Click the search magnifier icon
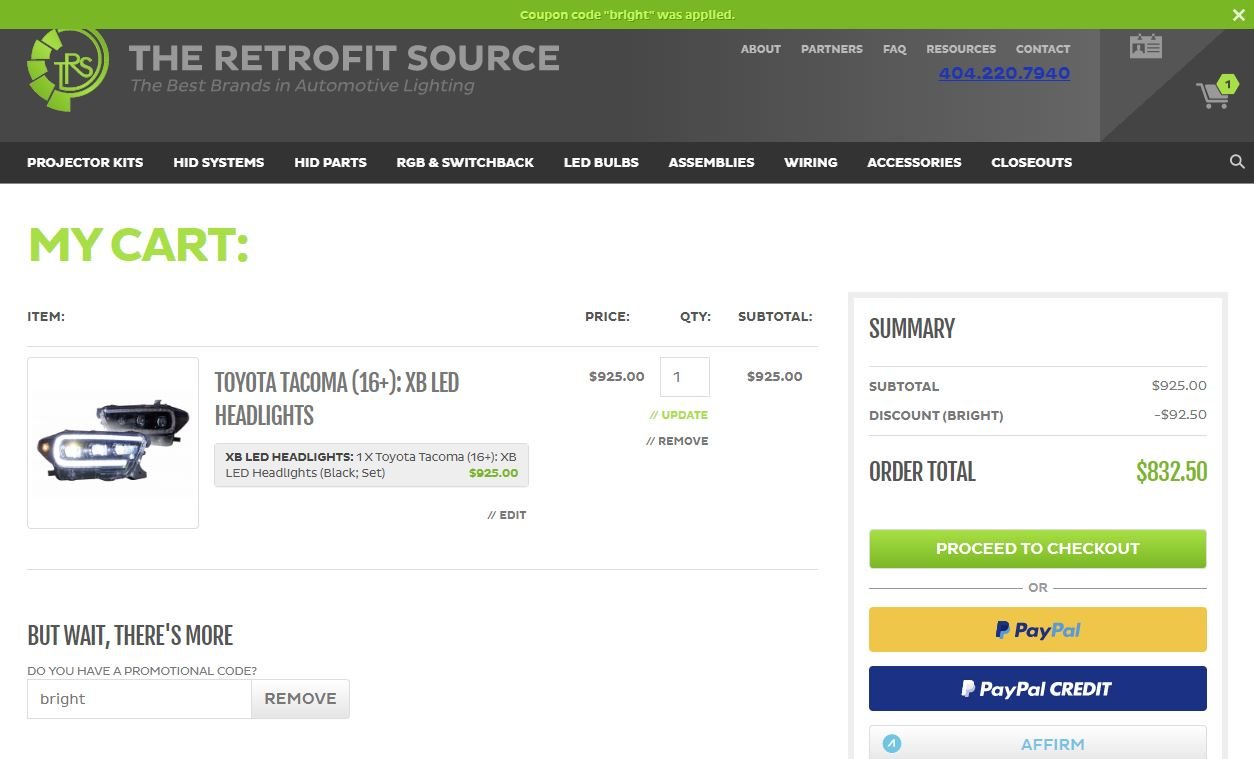This screenshot has width=1254, height=759. [1237, 162]
